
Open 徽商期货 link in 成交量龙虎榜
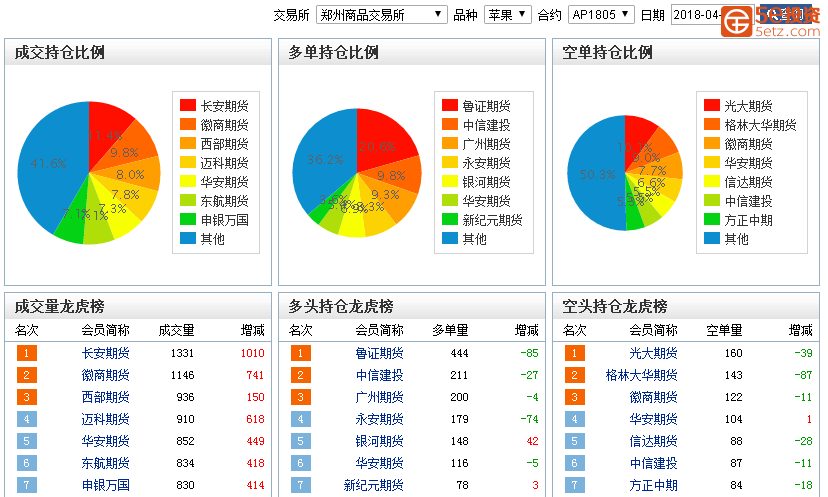pyautogui.click(x=105, y=375)
